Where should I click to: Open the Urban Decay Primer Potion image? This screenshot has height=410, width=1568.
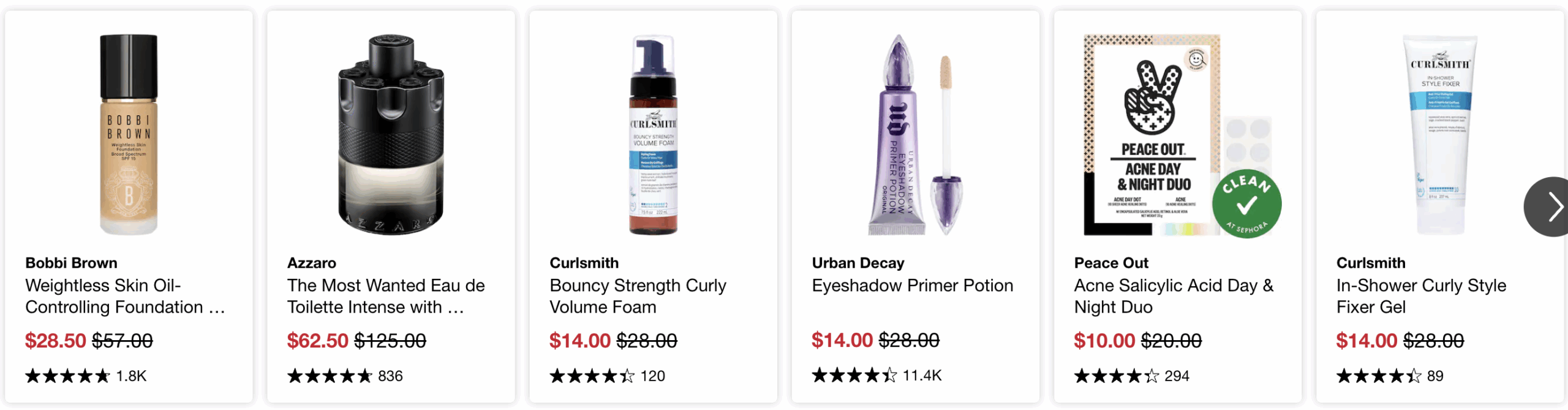[x=915, y=135]
